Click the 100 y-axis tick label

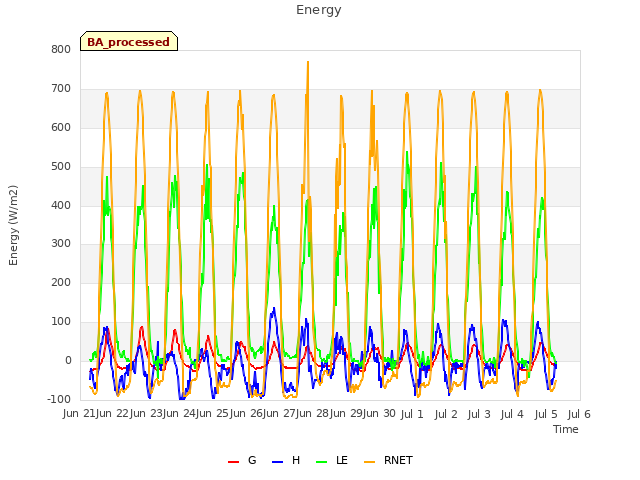61,322
